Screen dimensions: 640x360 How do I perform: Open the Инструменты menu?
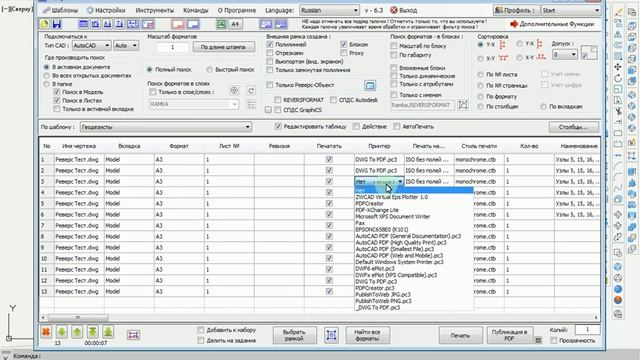pos(155,10)
